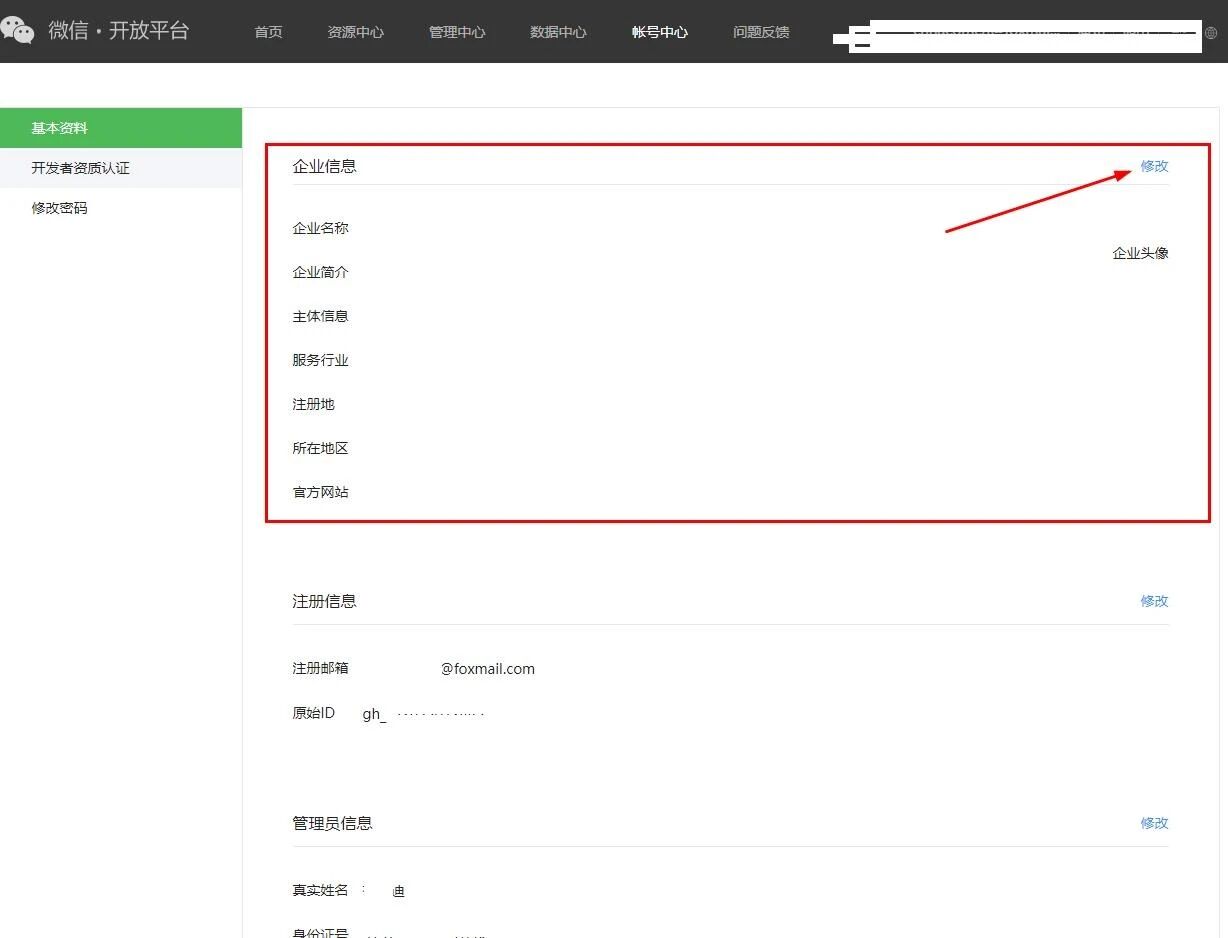Select 基本资料 in the sidebar

(x=121, y=128)
